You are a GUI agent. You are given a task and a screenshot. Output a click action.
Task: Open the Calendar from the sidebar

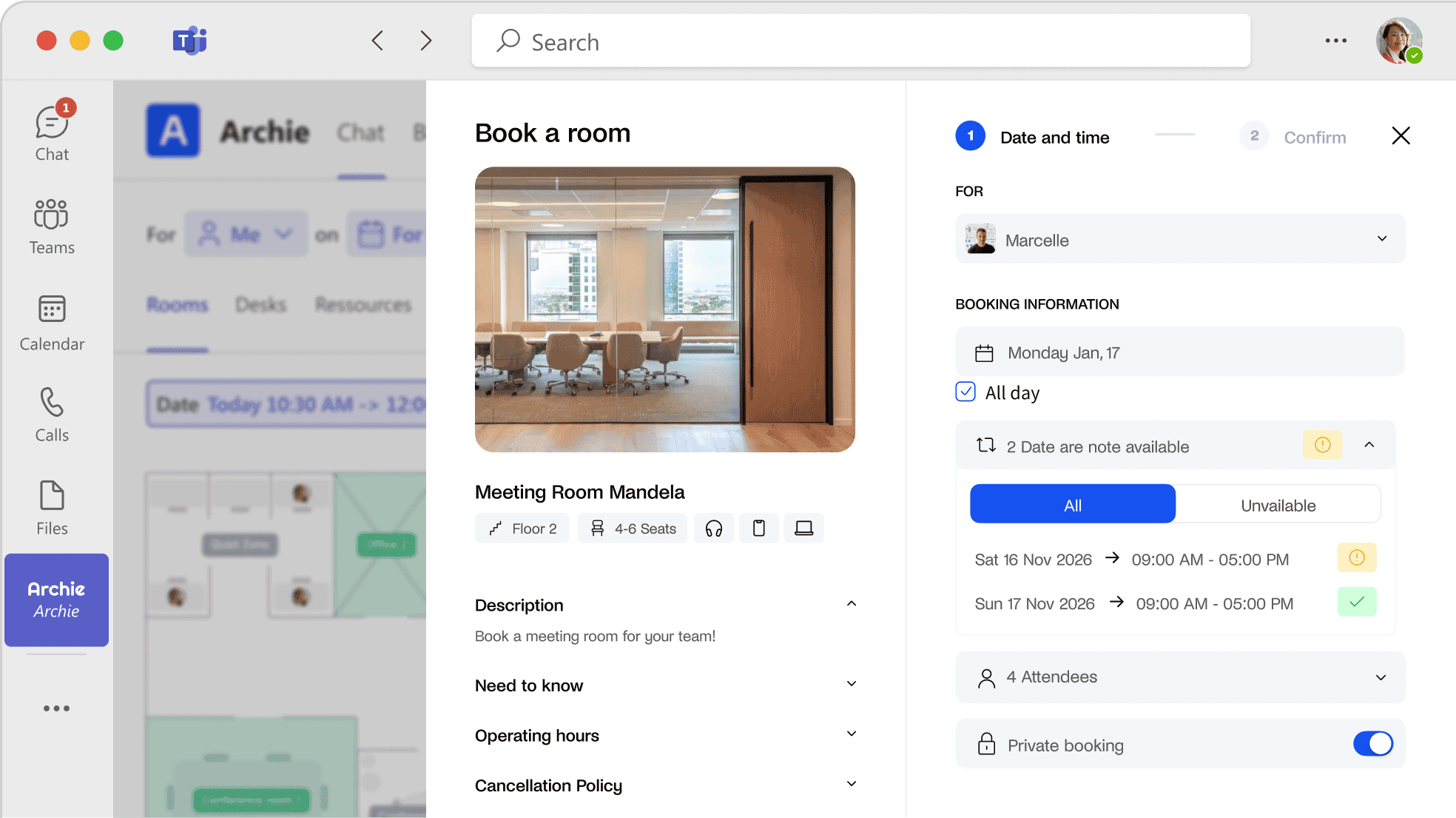point(51,321)
